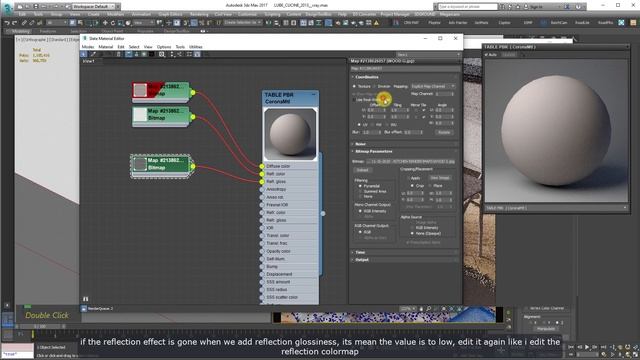The height and width of the screenshot is (360, 640).
Task: Click the zoom extents magnifier icon in toolbar
Action: click(x=162, y=54)
